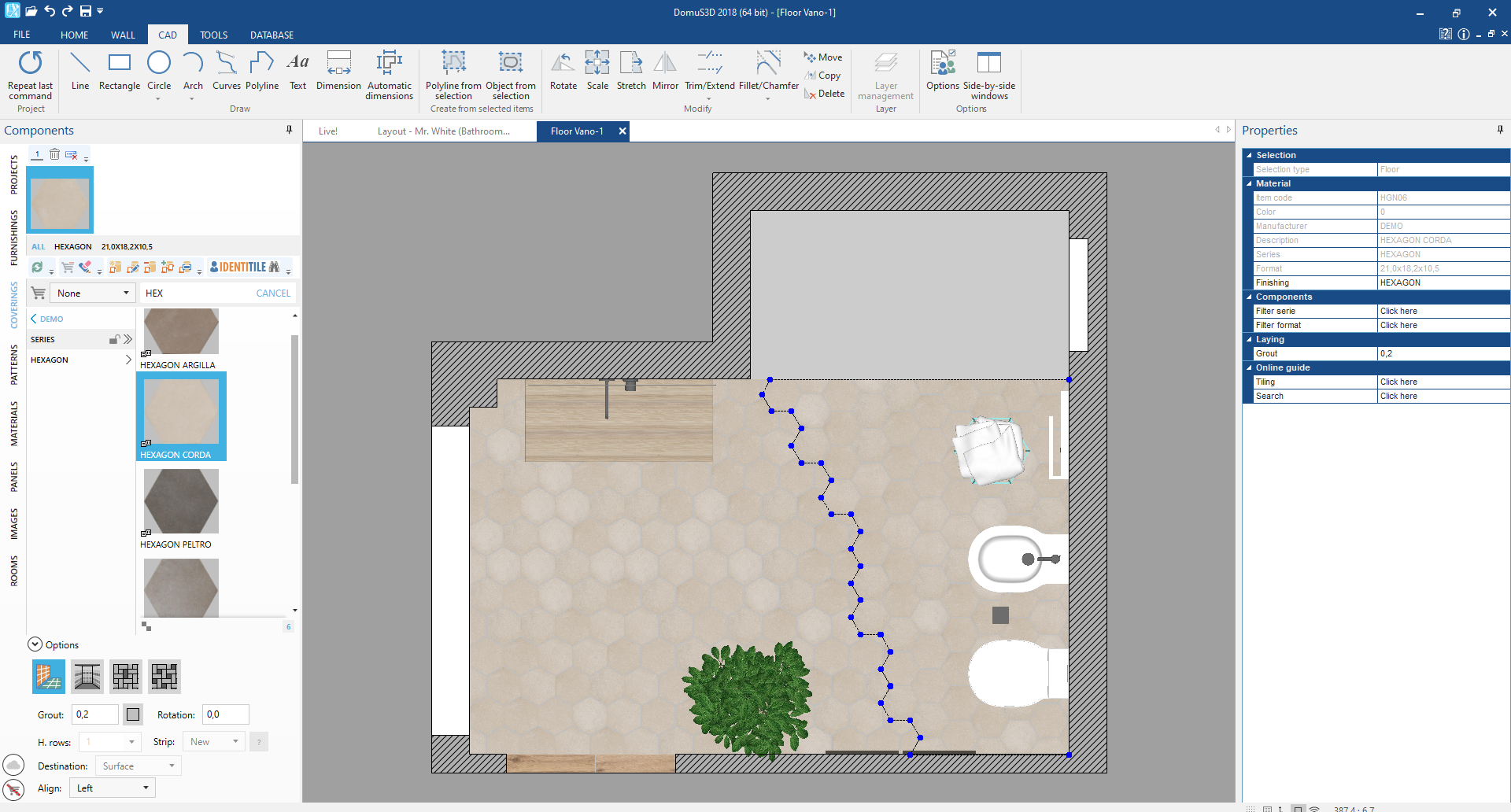
Task: Select the room perspective laying mode
Action: pyautogui.click(x=87, y=677)
